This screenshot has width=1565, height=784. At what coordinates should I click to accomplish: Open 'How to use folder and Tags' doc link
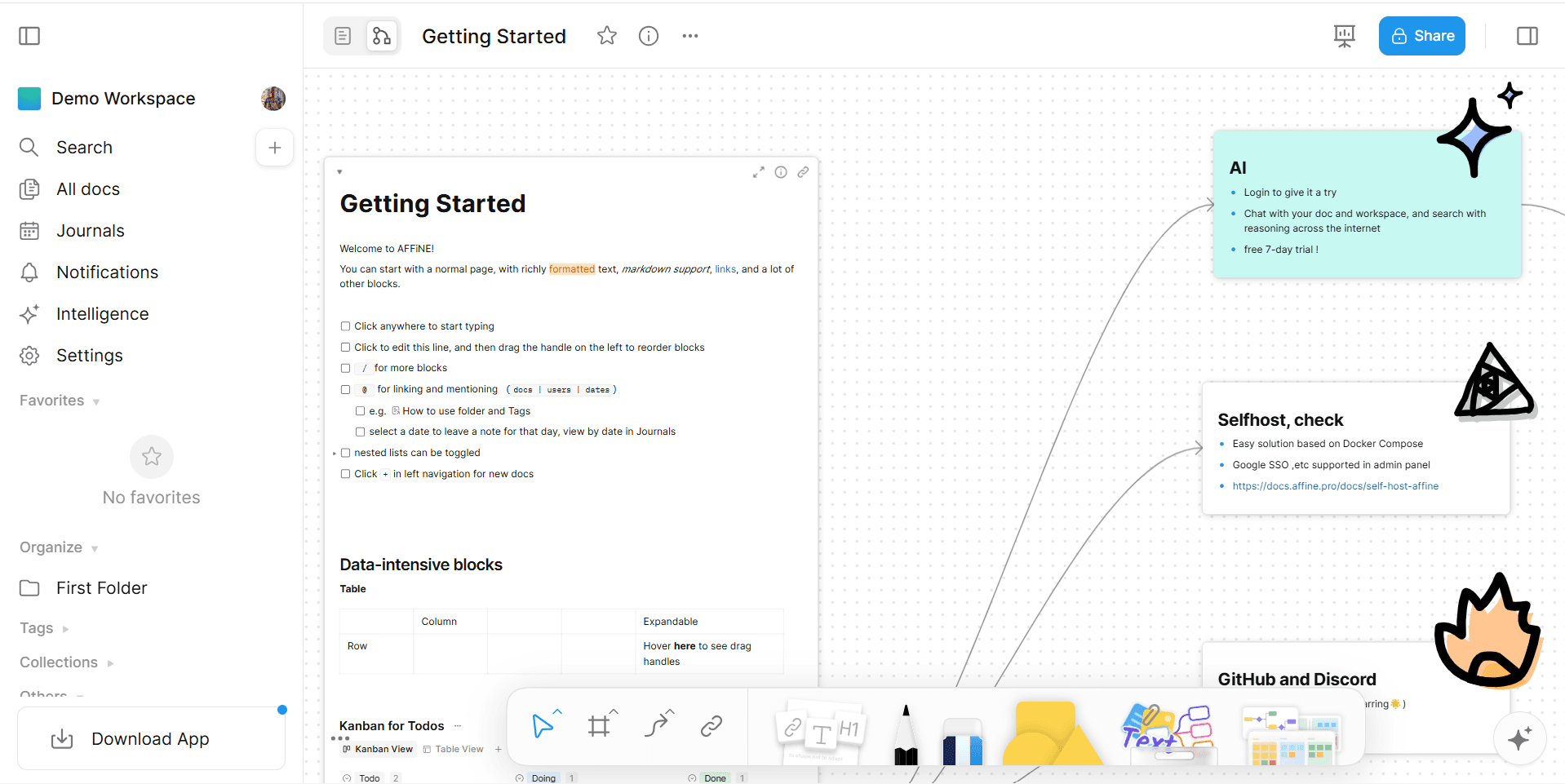coord(461,411)
